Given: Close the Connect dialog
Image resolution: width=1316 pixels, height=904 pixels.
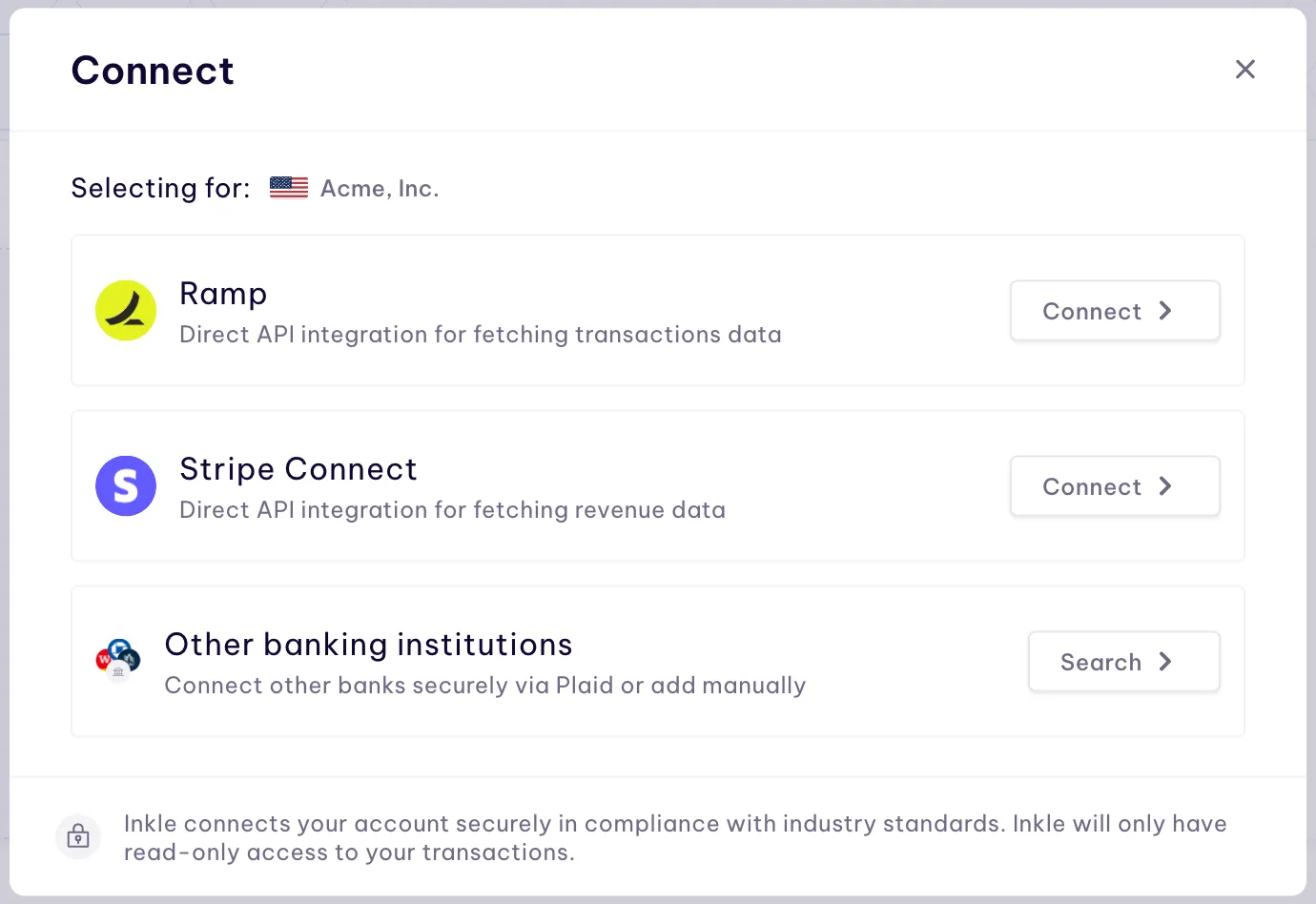Looking at the screenshot, I should [x=1244, y=70].
